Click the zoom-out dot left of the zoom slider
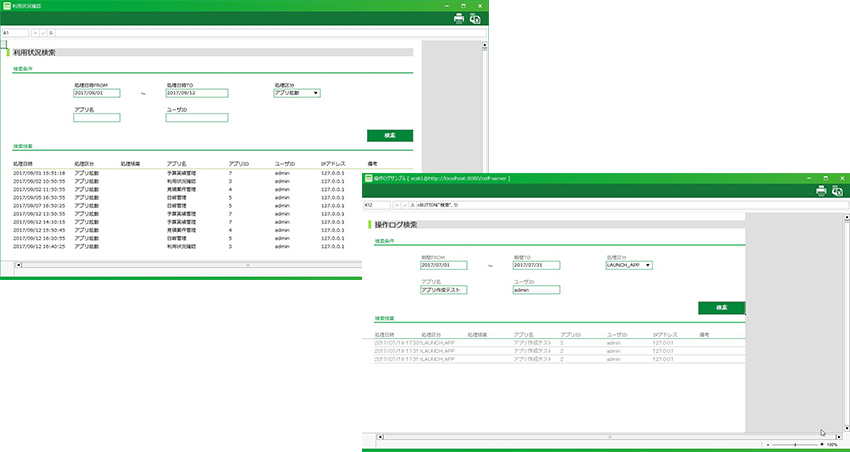 tap(769, 444)
